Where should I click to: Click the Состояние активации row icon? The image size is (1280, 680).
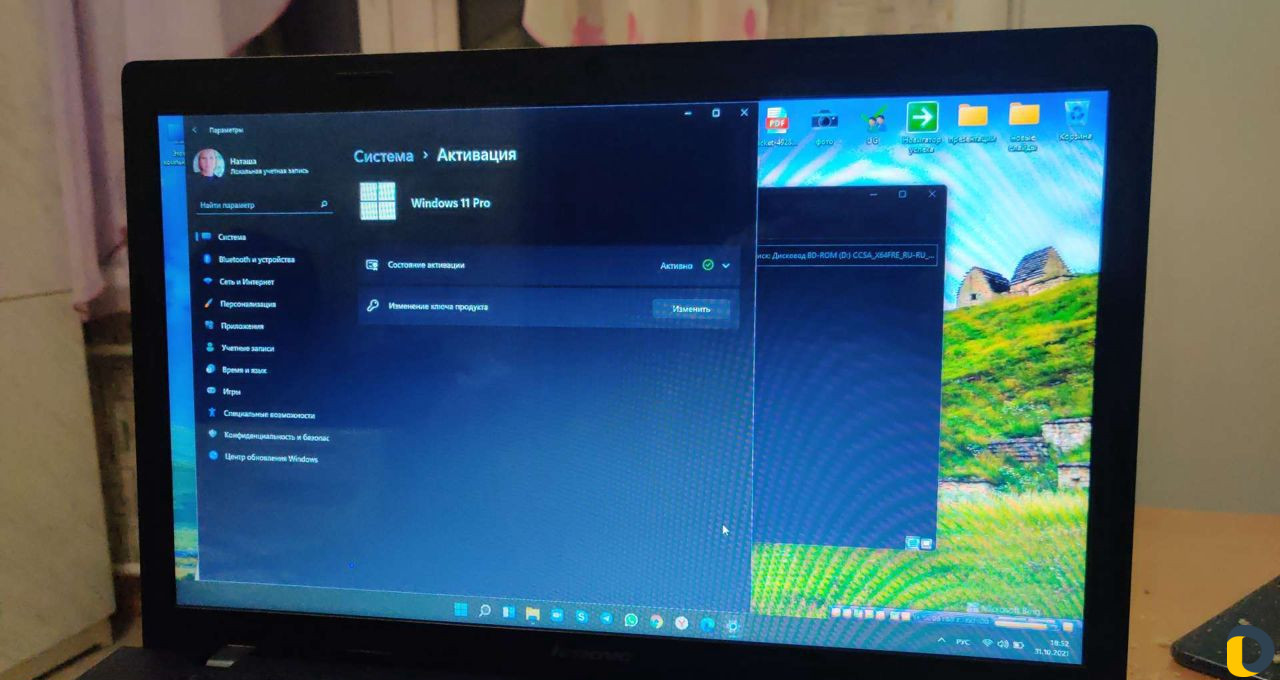(372, 265)
